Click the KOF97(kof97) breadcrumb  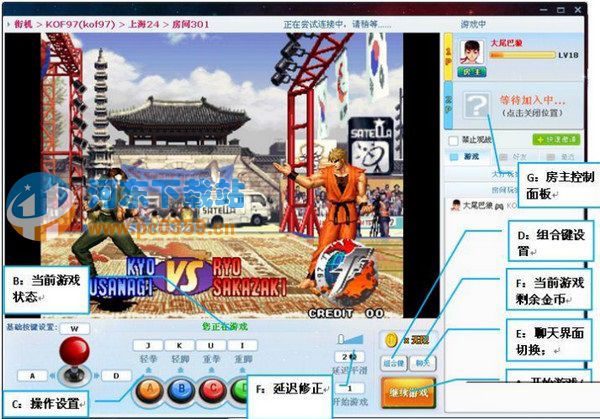point(80,24)
